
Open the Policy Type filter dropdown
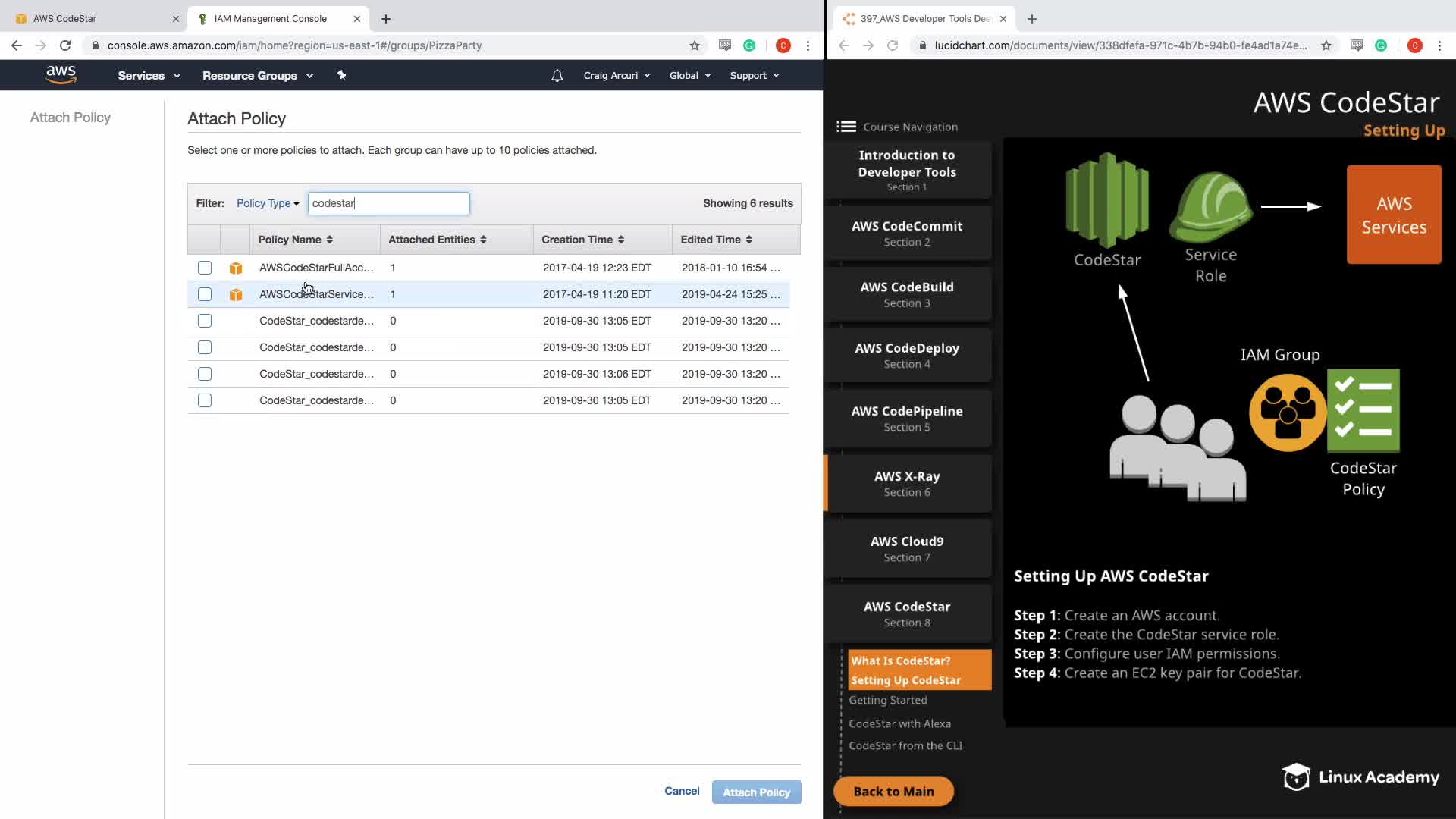point(267,203)
